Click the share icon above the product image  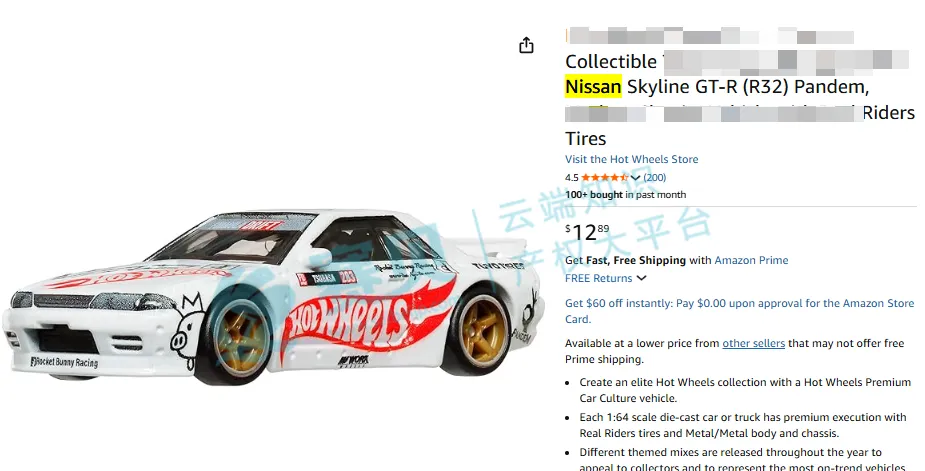pos(526,45)
